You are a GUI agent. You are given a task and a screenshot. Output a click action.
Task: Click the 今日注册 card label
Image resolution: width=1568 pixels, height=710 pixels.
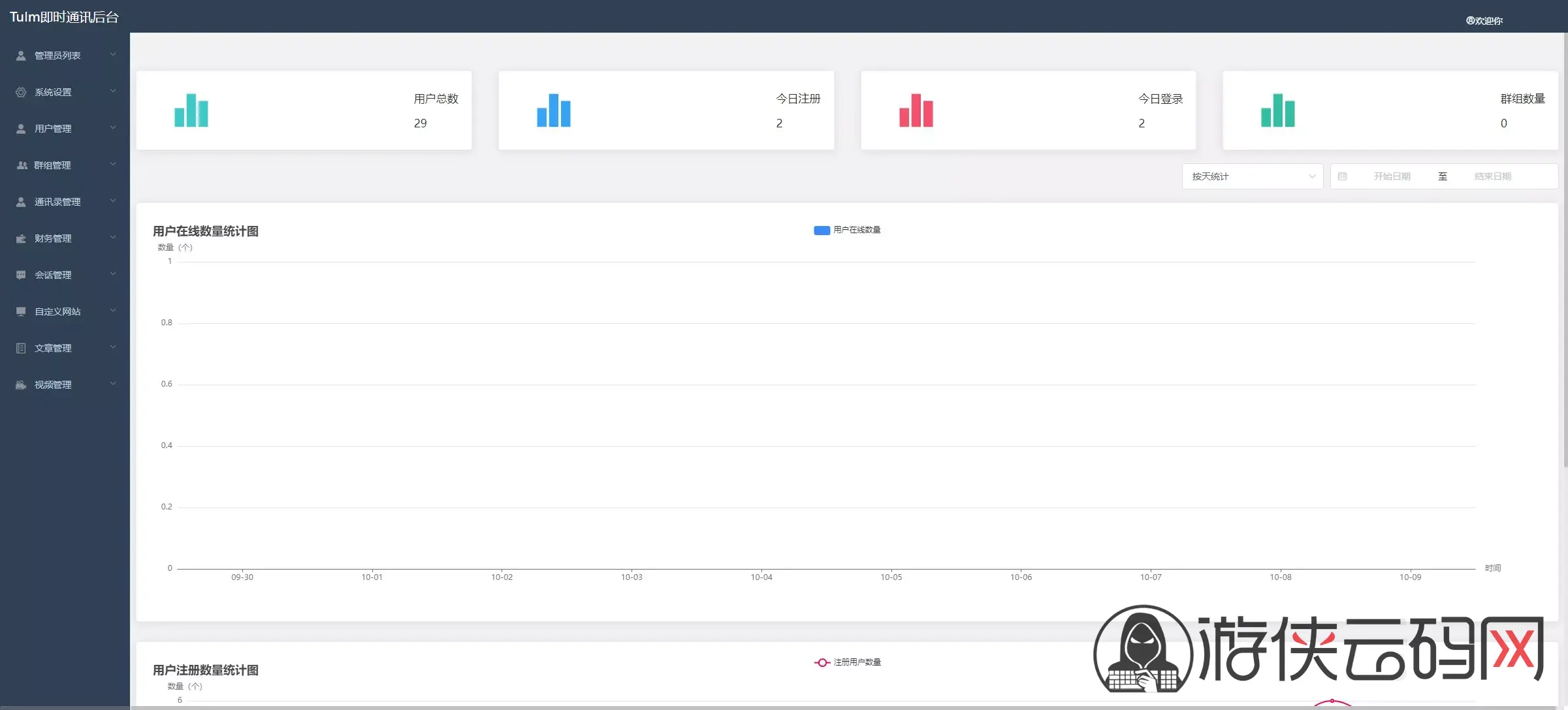tap(798, 99)
